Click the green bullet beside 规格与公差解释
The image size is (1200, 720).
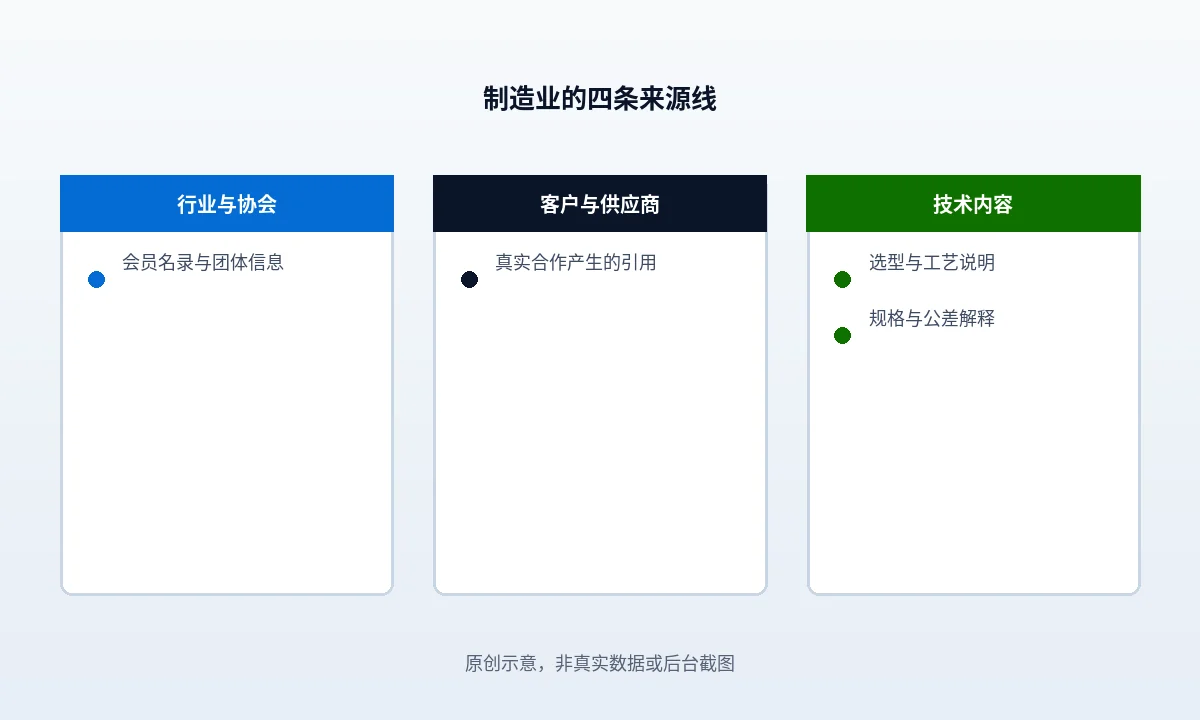coord(842,335)
